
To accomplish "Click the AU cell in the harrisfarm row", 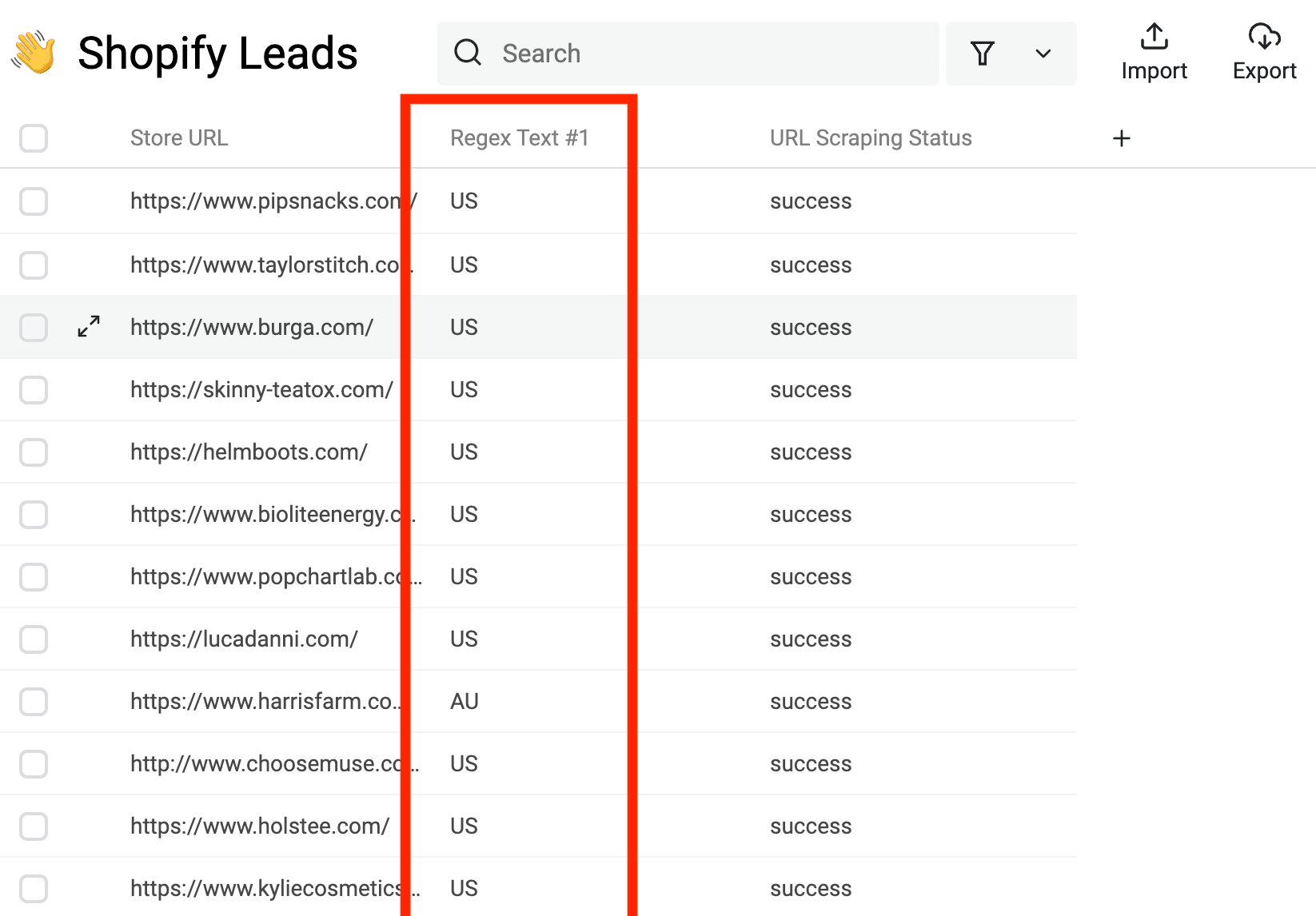I will [464, 701].
